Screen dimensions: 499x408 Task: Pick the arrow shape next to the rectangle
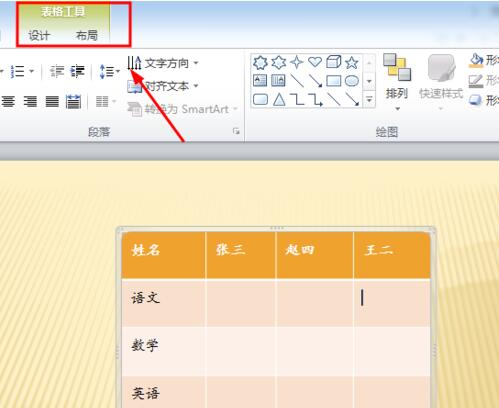click(x=315, y=80)
